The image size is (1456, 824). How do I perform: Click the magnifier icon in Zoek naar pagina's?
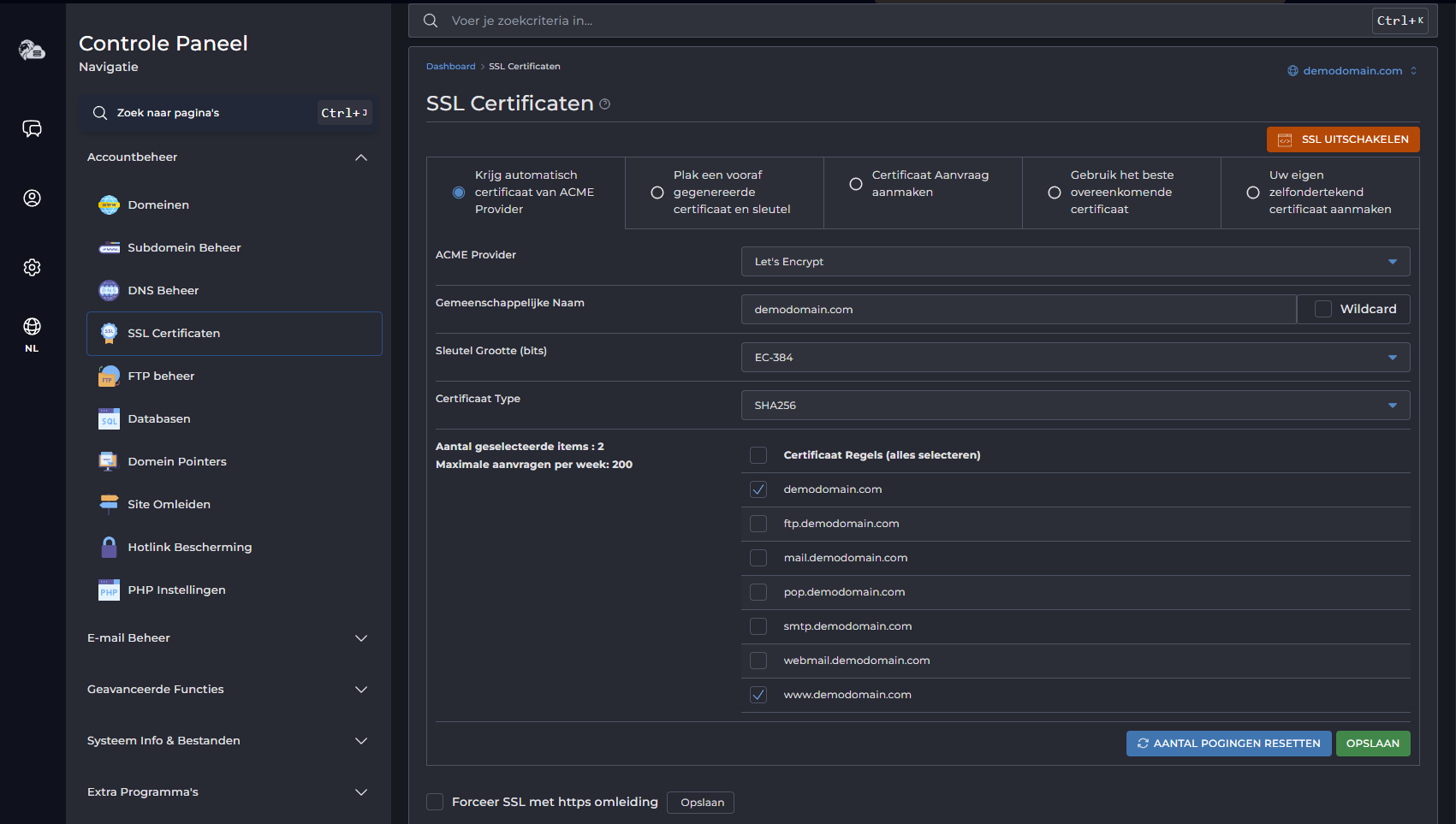click(100, 113)
